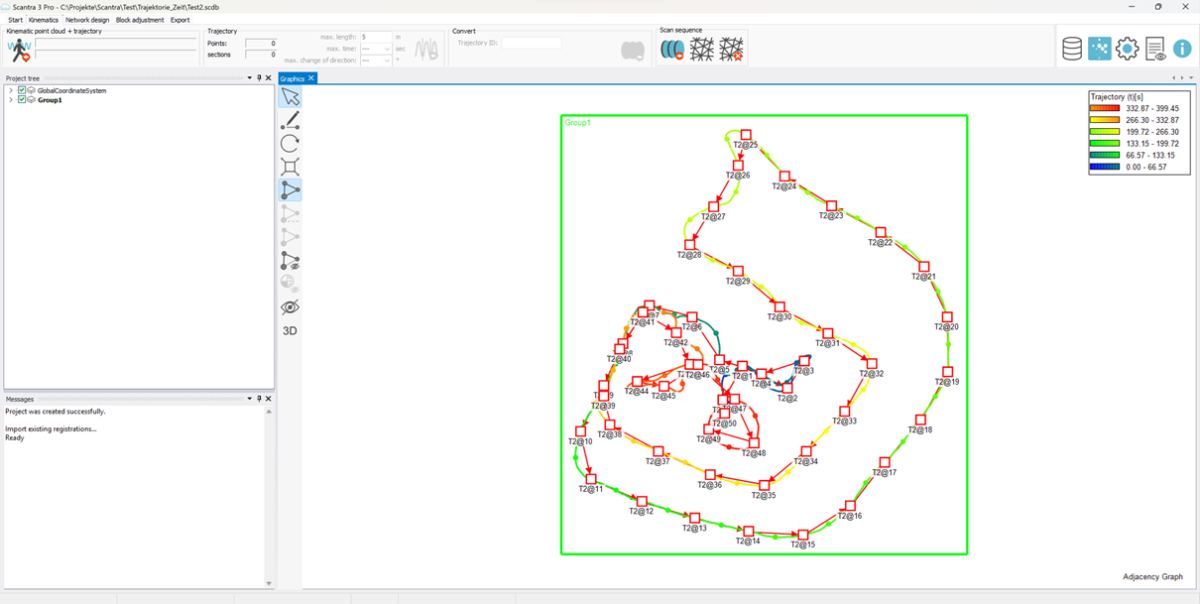The height and width of the screenshot is (604, 1200).
Task: Click the import kinematic point cloud icon
Action: click(x=19, y=52)
